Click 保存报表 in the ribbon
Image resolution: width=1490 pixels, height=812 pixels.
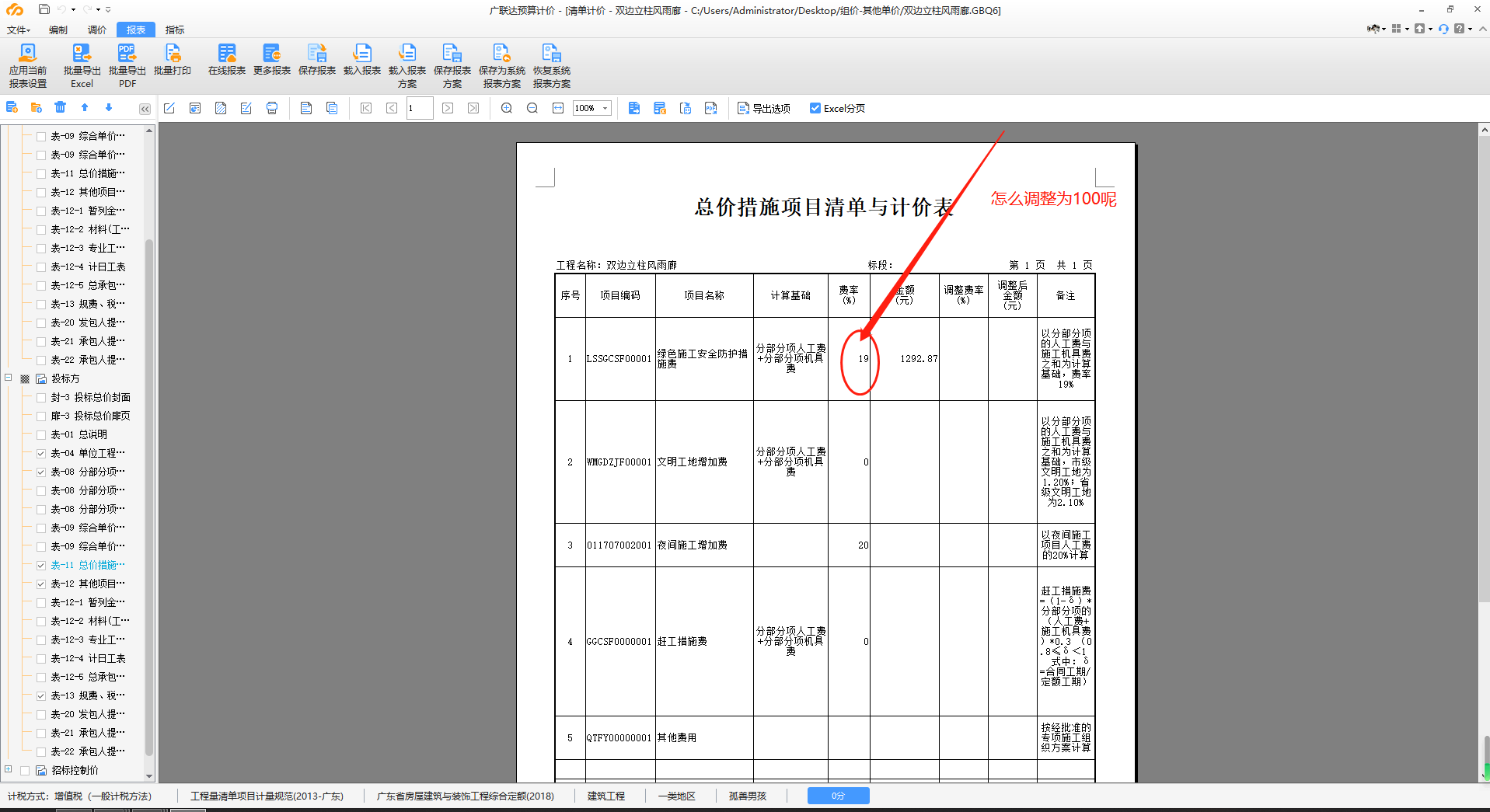316,60
